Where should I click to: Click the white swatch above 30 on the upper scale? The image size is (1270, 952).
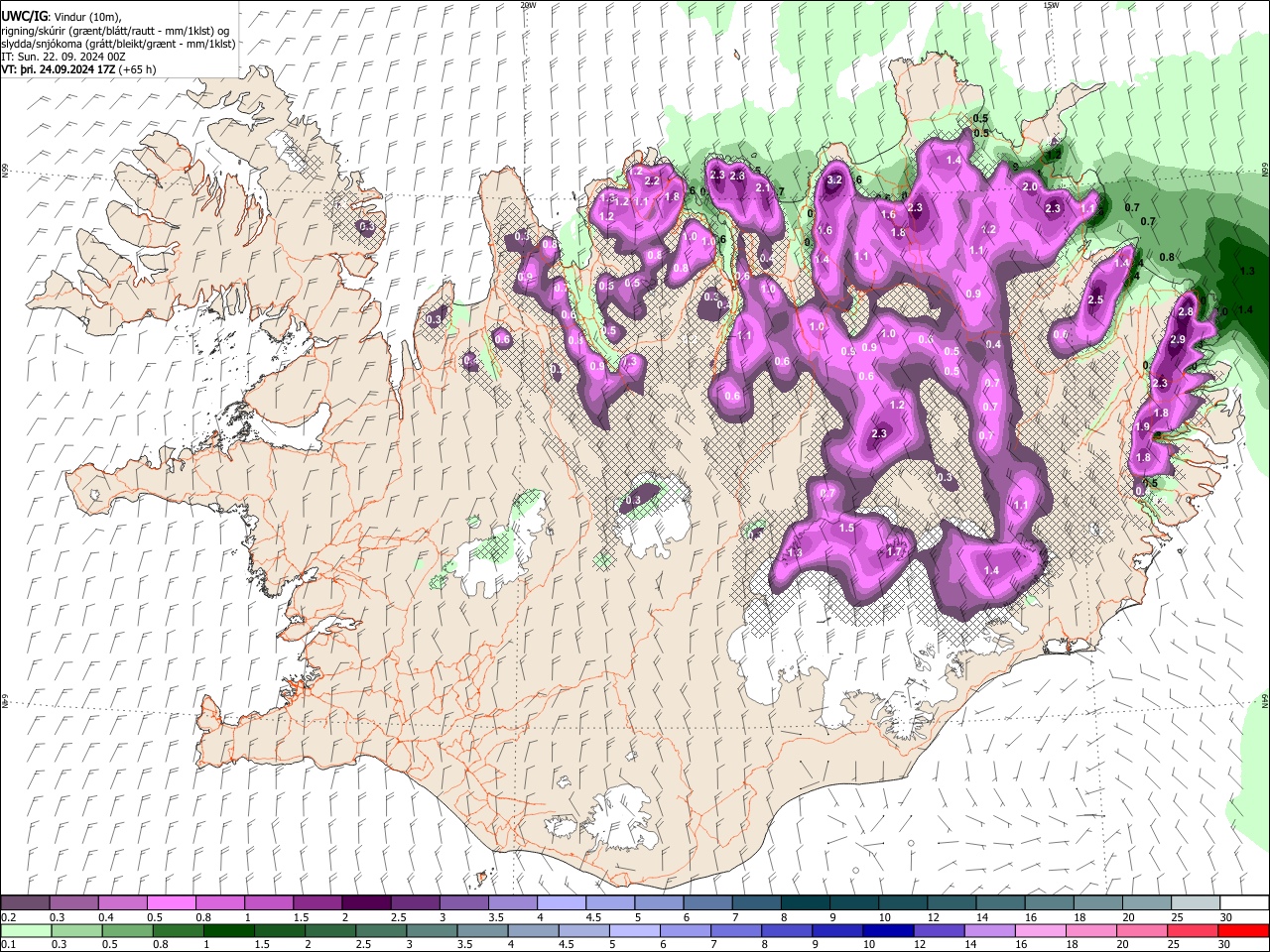tap(1244, 903)
